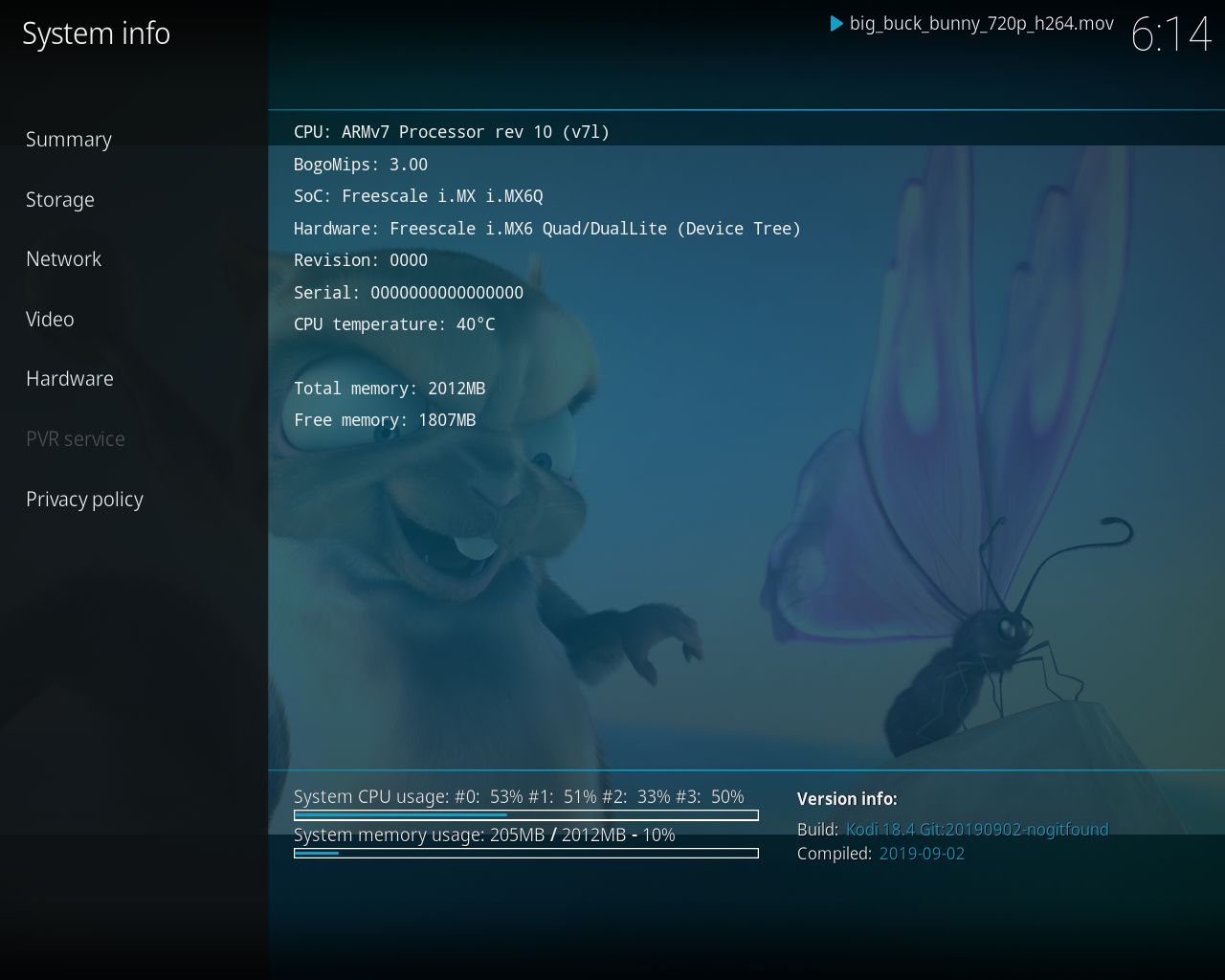Click the play icon beside the now-playing filename
The width and height of the screenshot is (1225, 980).
[836, 24]
